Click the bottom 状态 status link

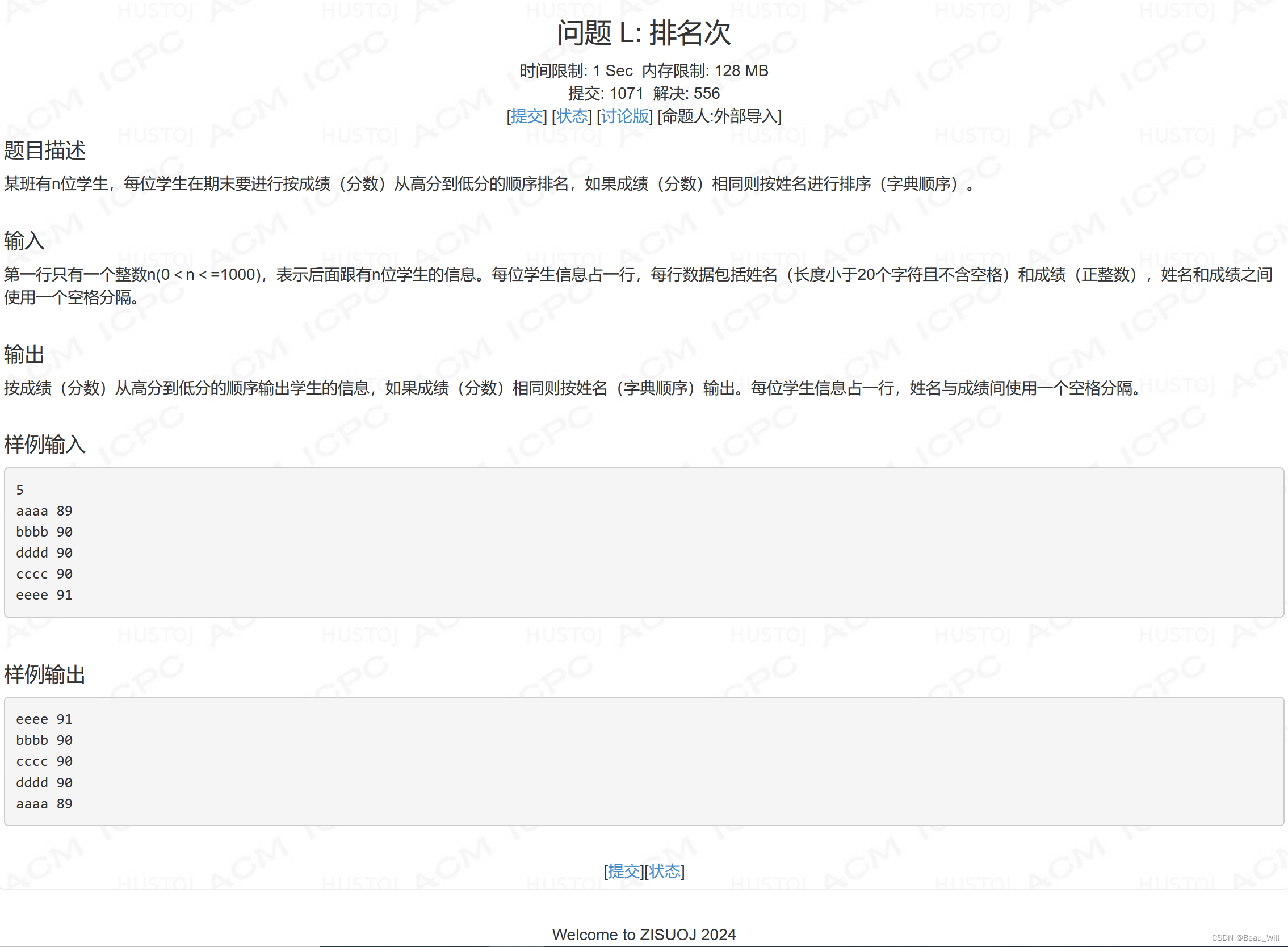click(x=664, y=871)
